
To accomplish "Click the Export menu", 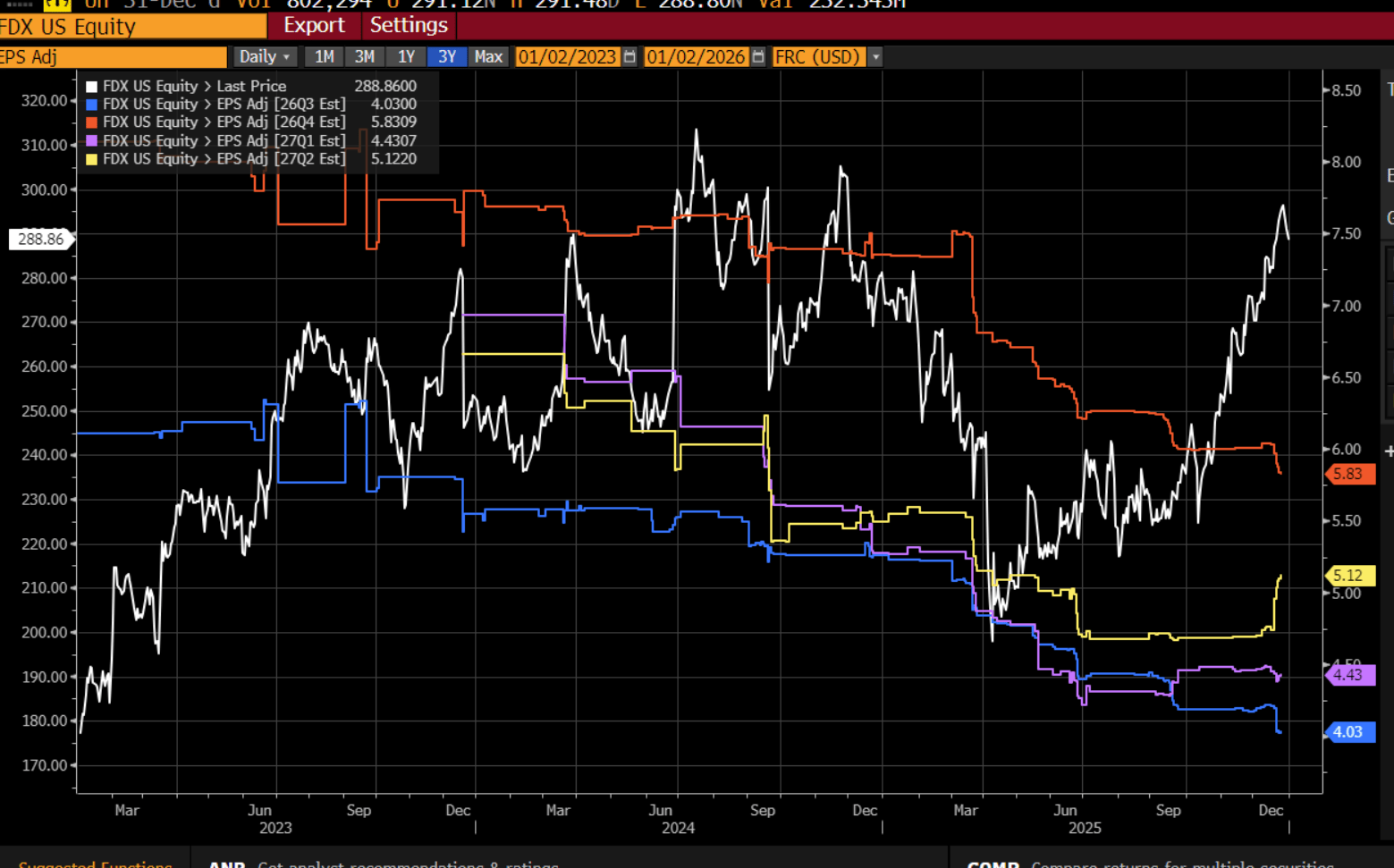I will click(314, 26).
